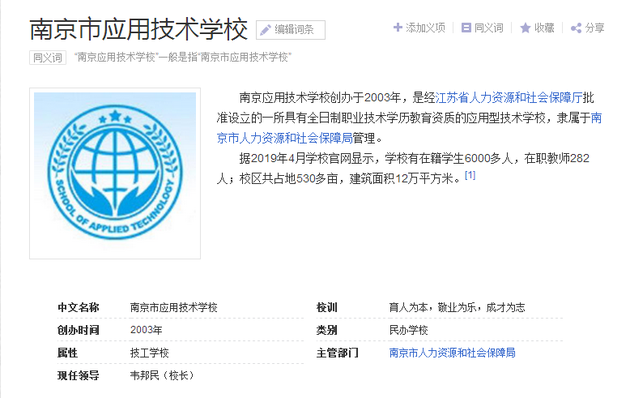
Task: Click the pencil icon in 编辑词条 button
Action: pos(265,30)
